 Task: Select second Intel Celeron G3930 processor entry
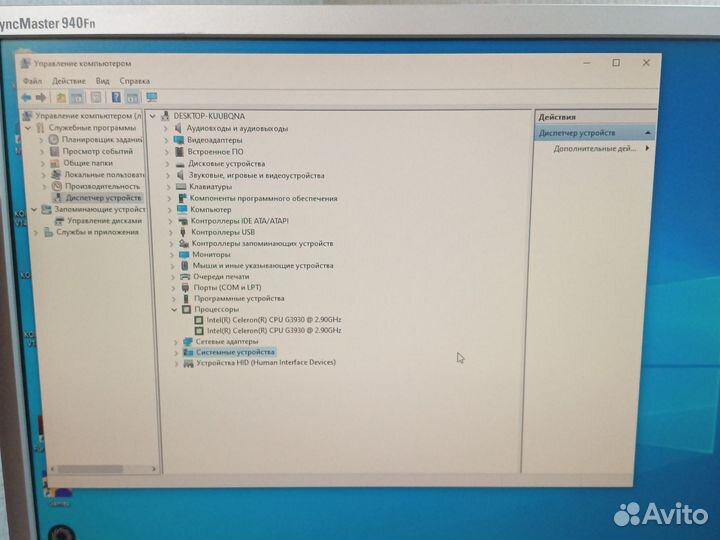[x=274, y=331]
